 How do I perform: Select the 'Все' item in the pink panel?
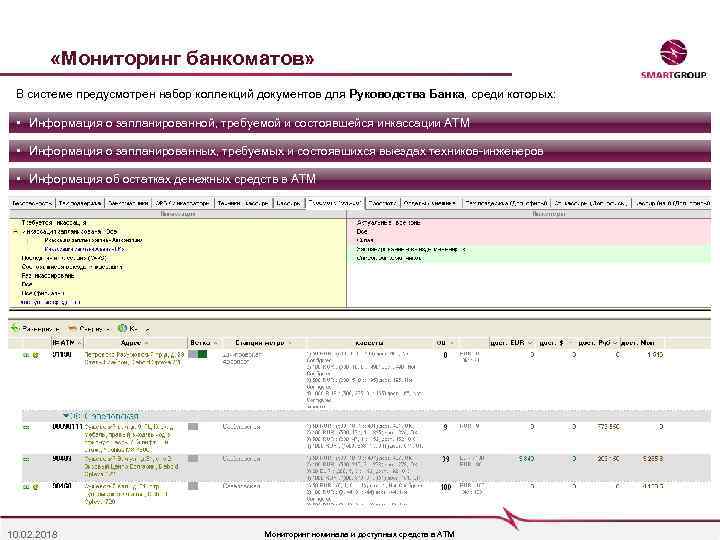(x=361, y=231)
